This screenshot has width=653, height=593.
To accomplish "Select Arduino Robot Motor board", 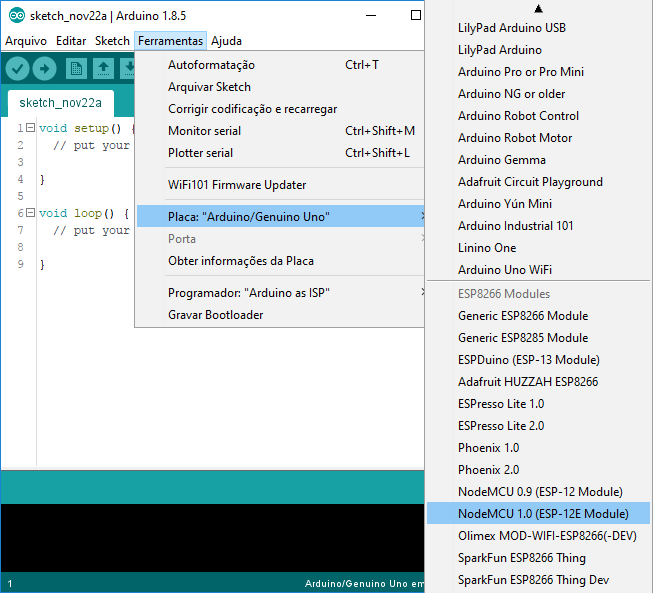I will [x=538, y=138].
